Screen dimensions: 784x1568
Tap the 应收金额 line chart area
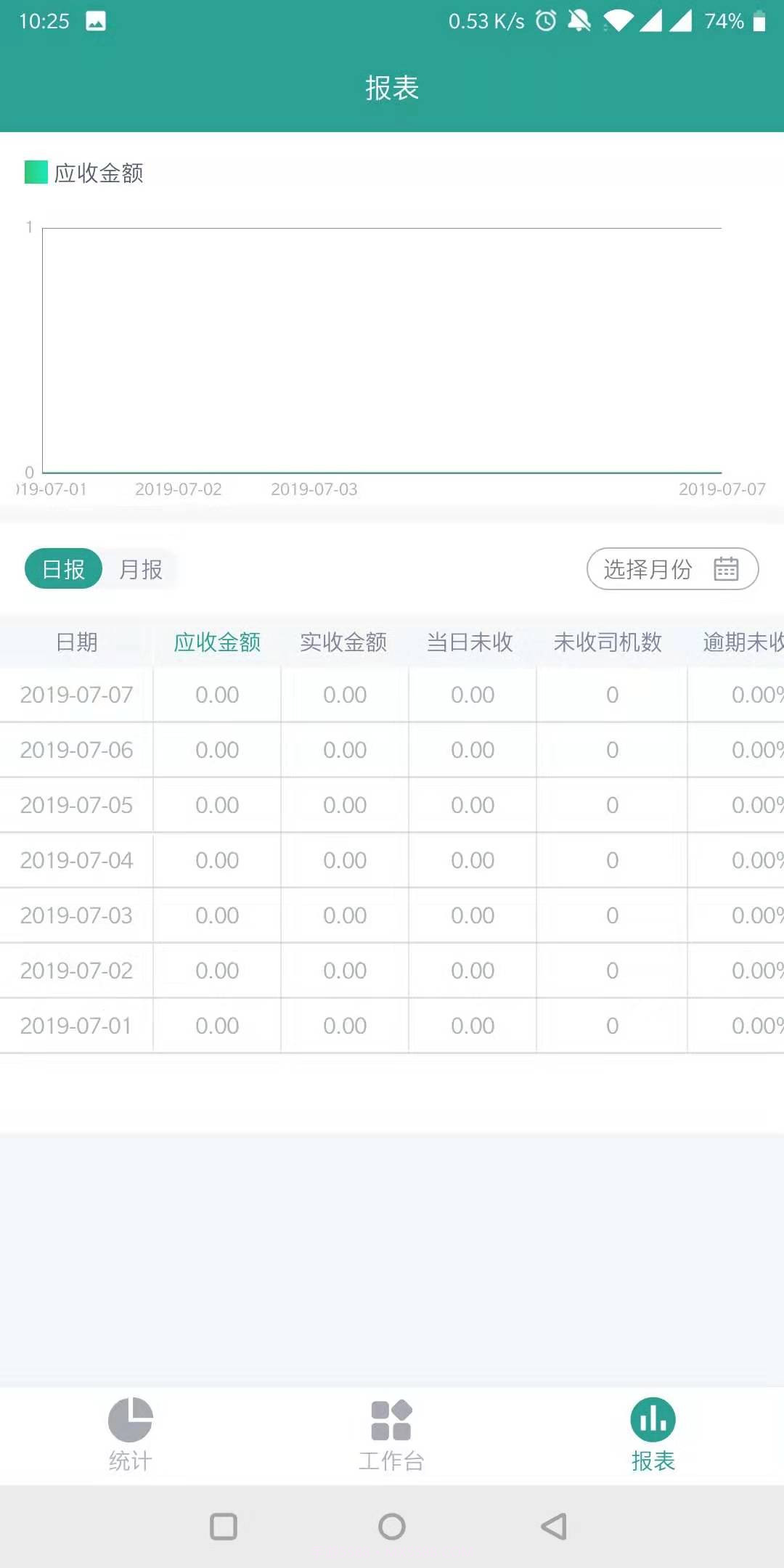(382, 351)
